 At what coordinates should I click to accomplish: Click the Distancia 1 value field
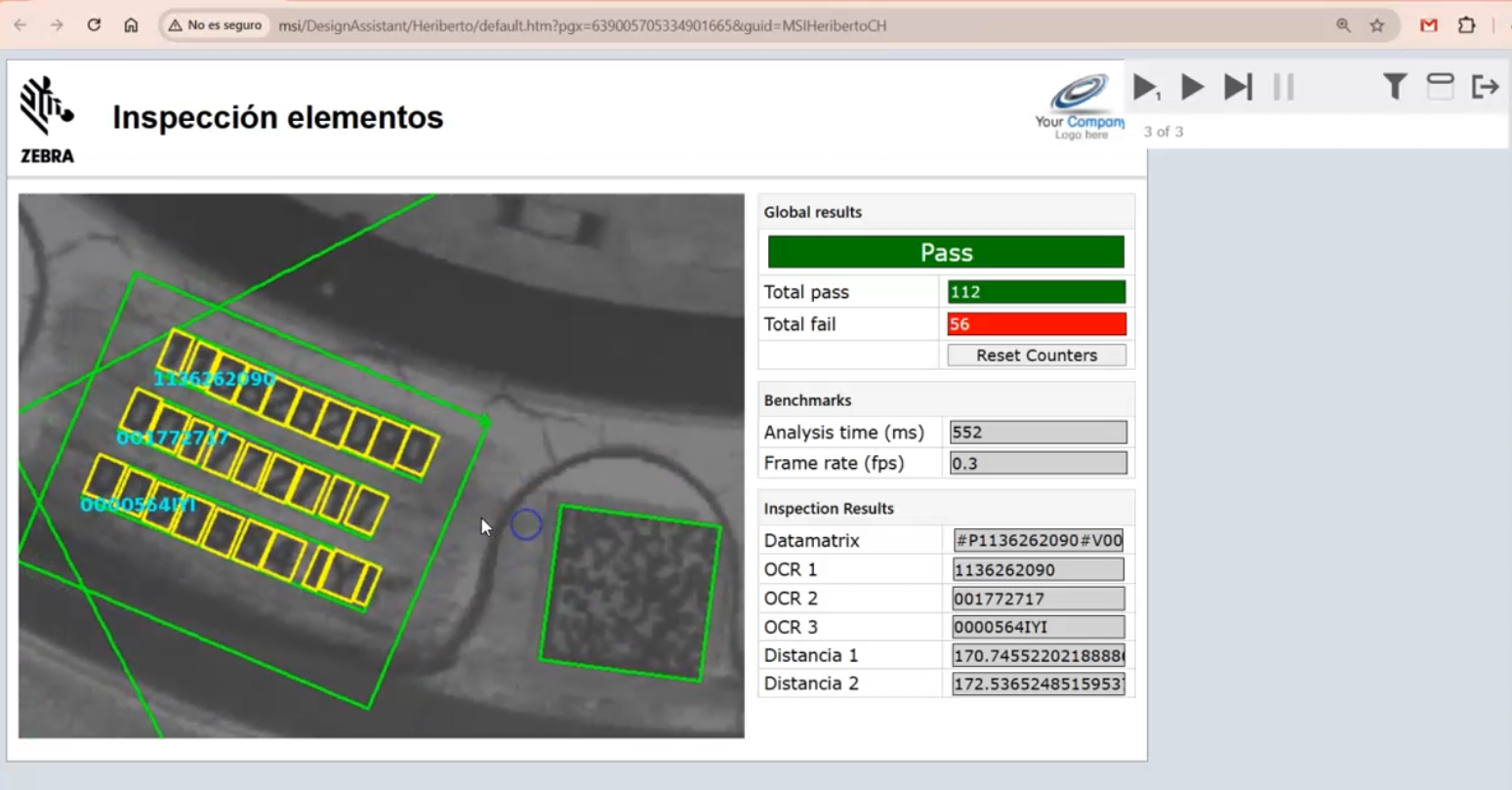(1038, 655)
